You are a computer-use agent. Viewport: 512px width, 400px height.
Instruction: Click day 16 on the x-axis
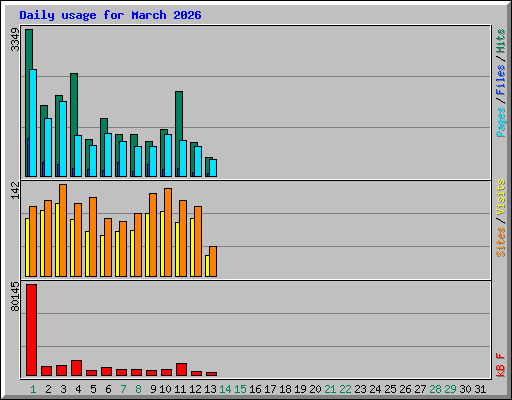click(255, 389)
